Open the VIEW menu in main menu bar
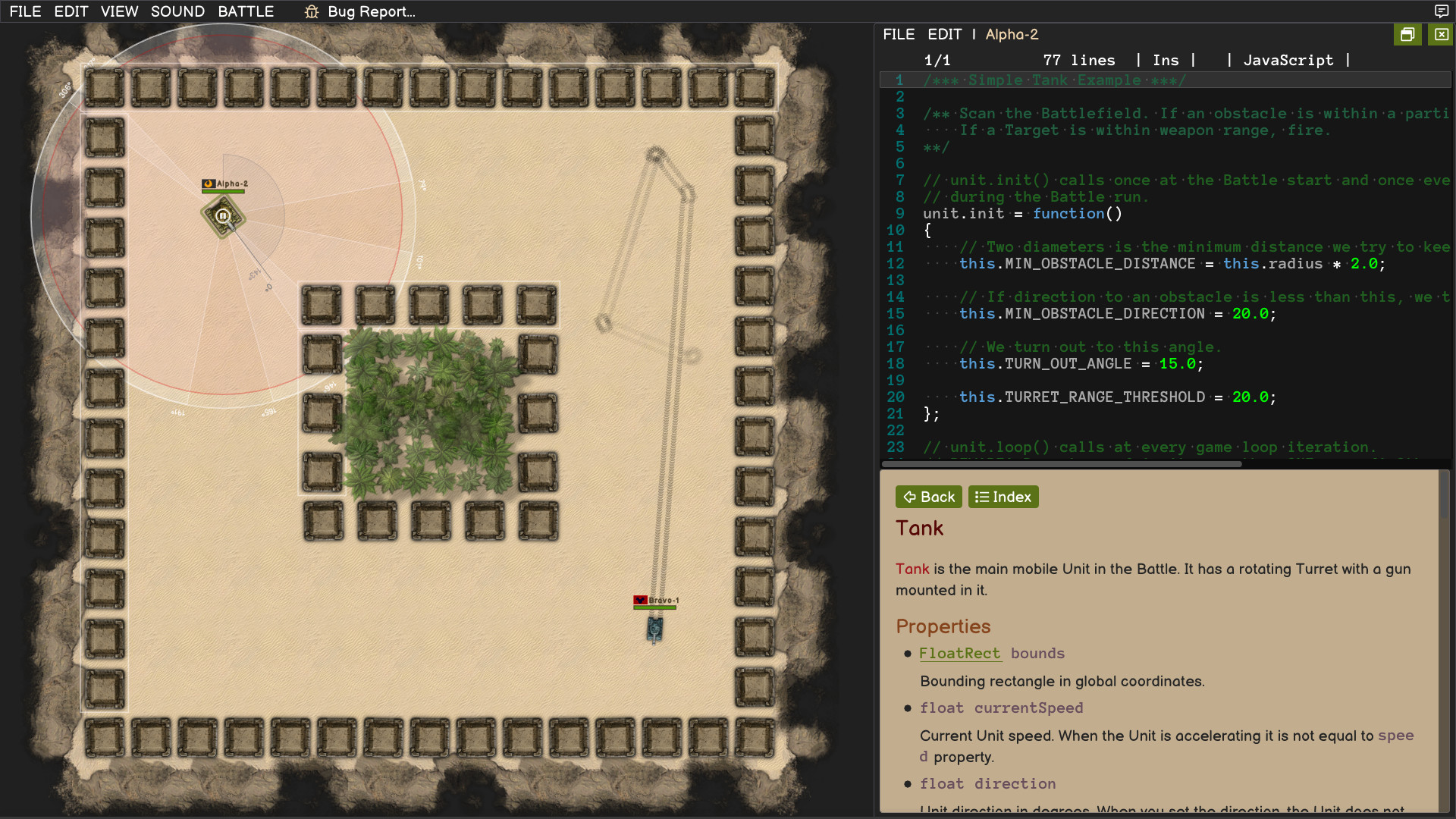This screenshot has height=819, width=1456. click(119, 11)
